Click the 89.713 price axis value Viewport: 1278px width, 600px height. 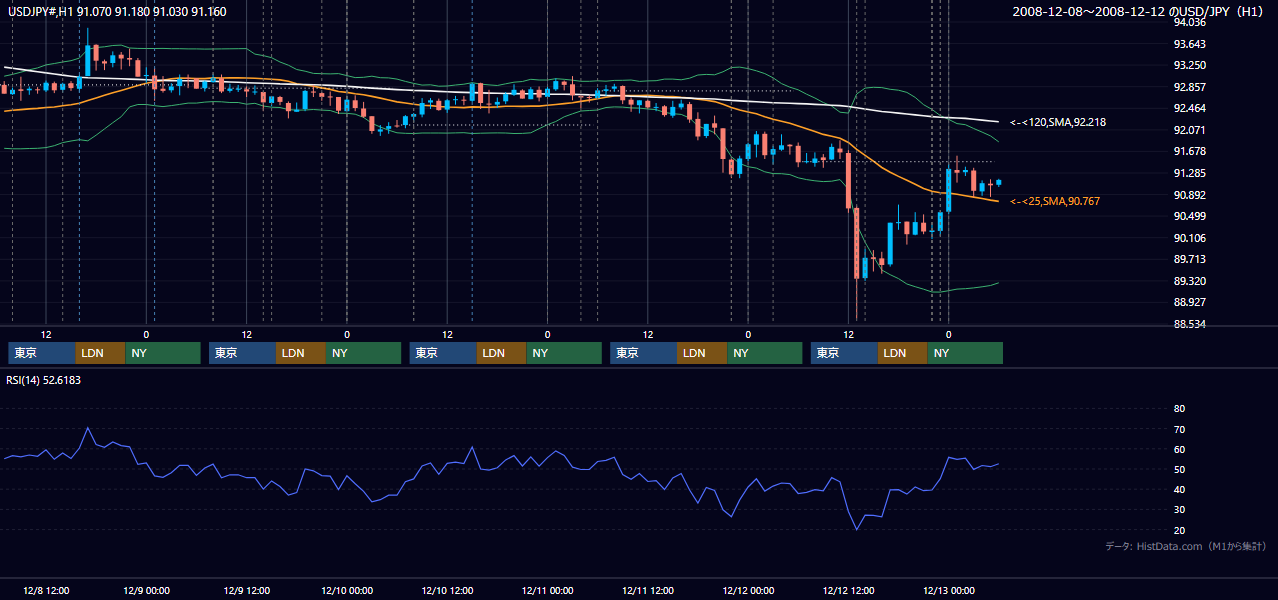1190,259
